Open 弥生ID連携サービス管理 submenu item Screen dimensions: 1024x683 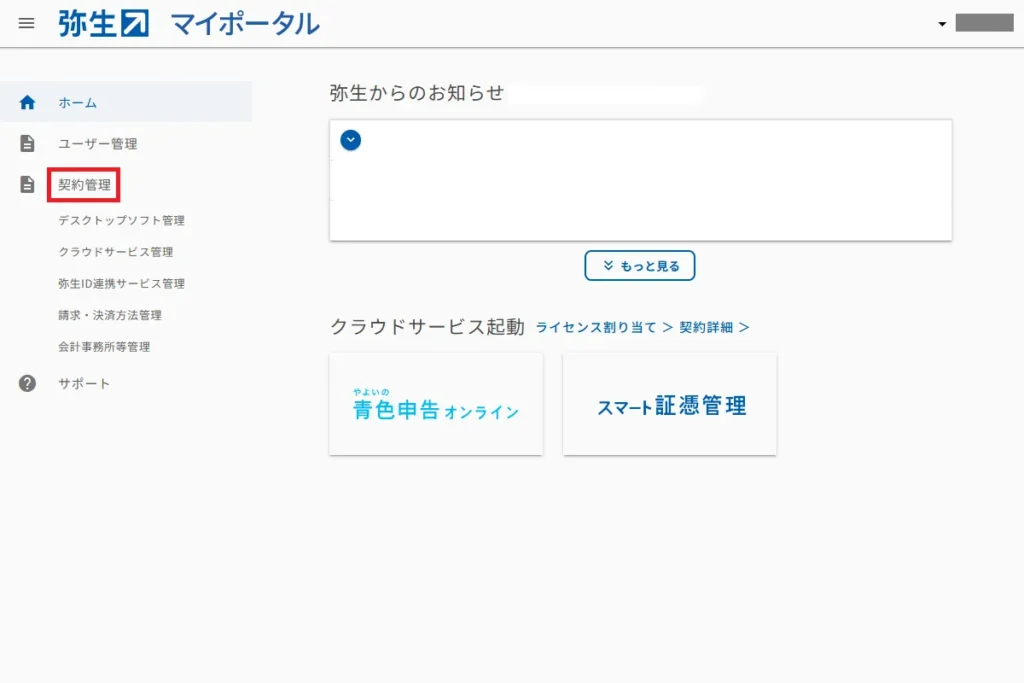[121, 283]
